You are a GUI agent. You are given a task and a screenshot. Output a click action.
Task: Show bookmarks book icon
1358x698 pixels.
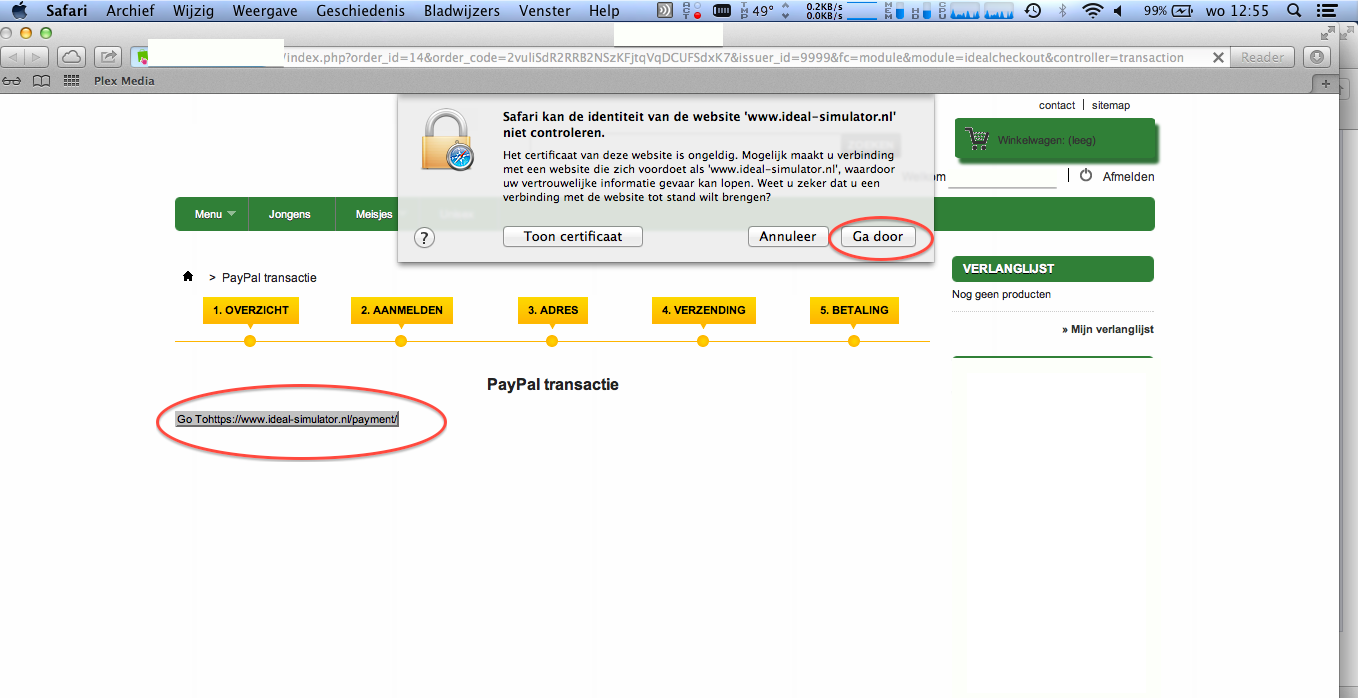click(41, 81)
